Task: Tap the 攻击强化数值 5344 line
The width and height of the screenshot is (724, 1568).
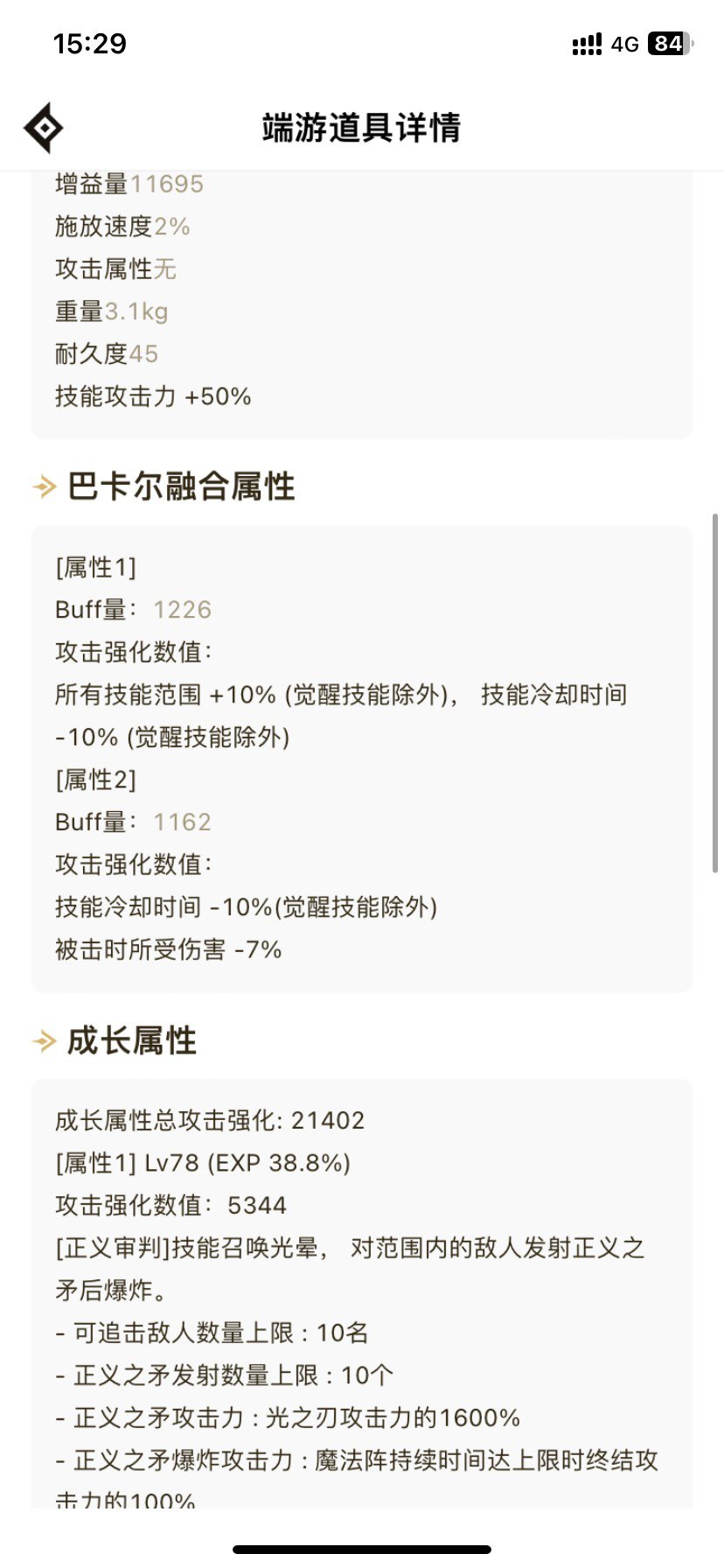Action: [171, 1206]
